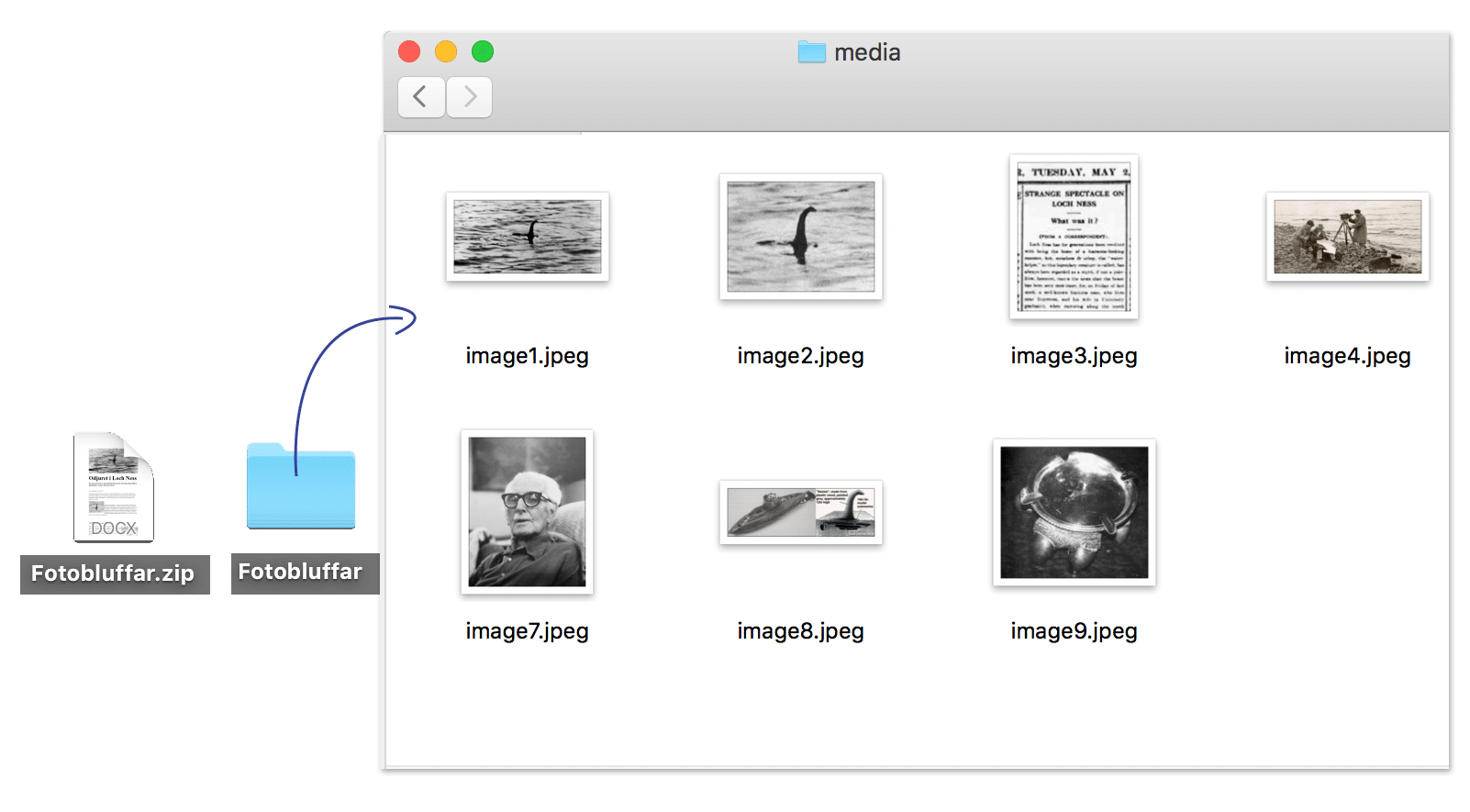Select the image9.jpeg dark photo thumbnail
The width and height of the screenshot is (1470, 812).
pyautogui.click(x=1074, y=512)
